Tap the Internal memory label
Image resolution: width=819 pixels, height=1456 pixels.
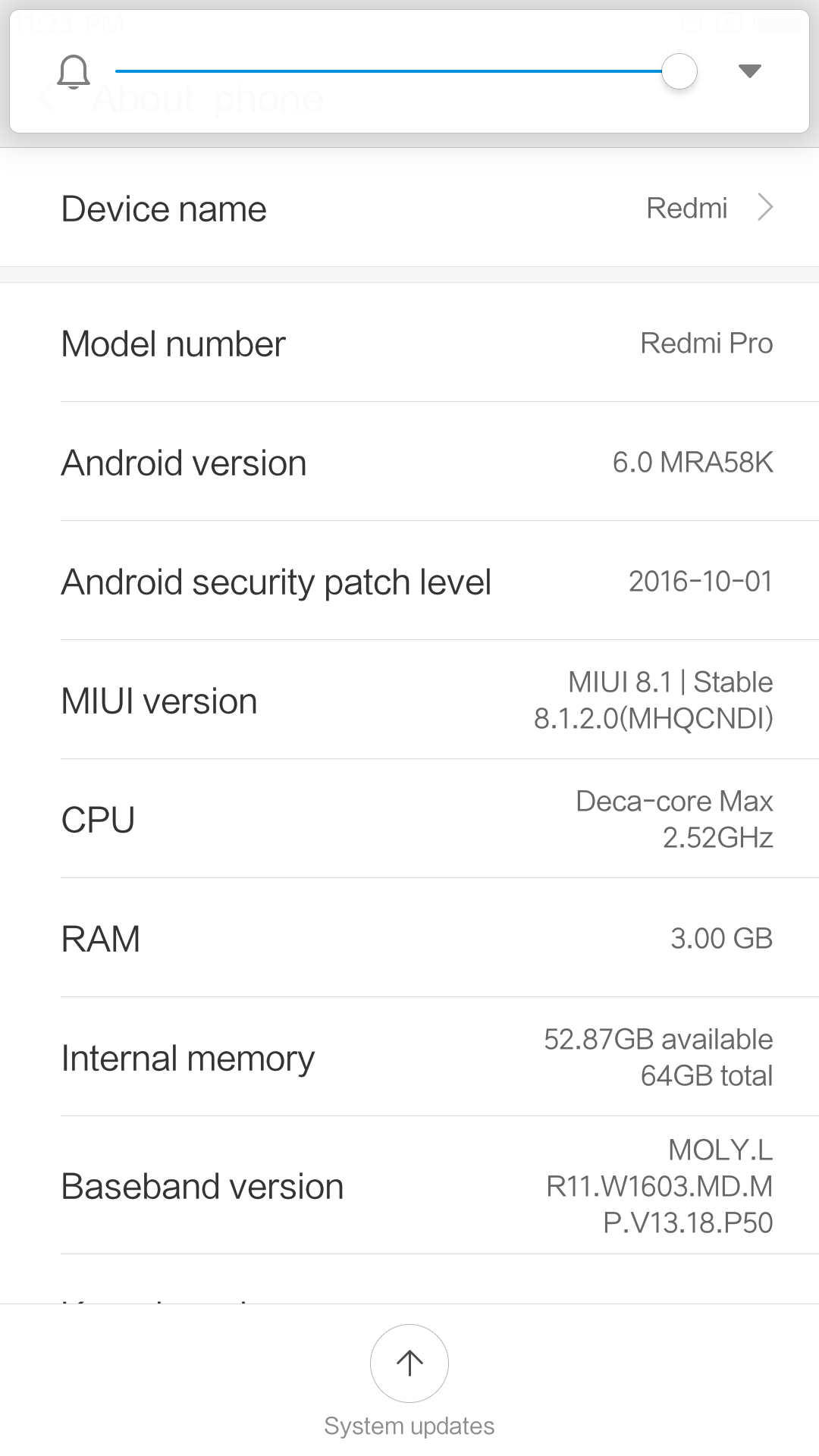(187, 1059)
